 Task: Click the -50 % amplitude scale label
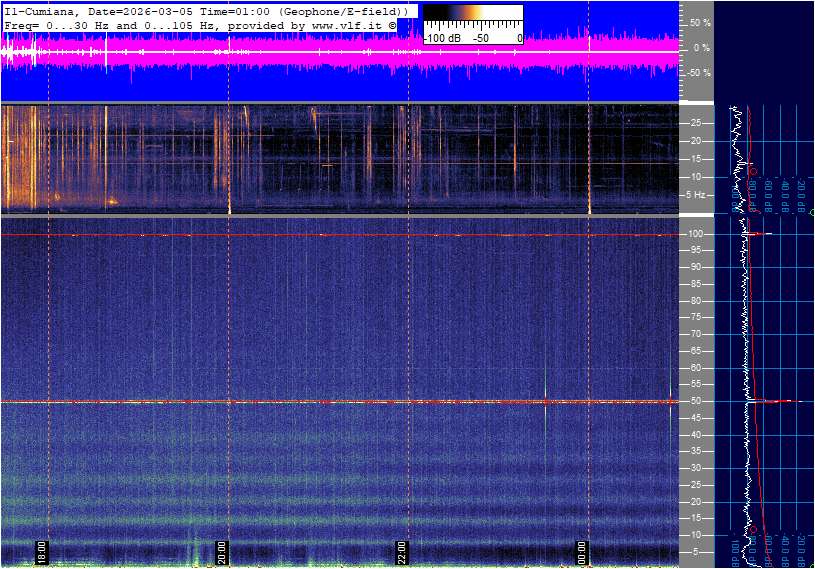pyautogui.click(x=698, y=73)
